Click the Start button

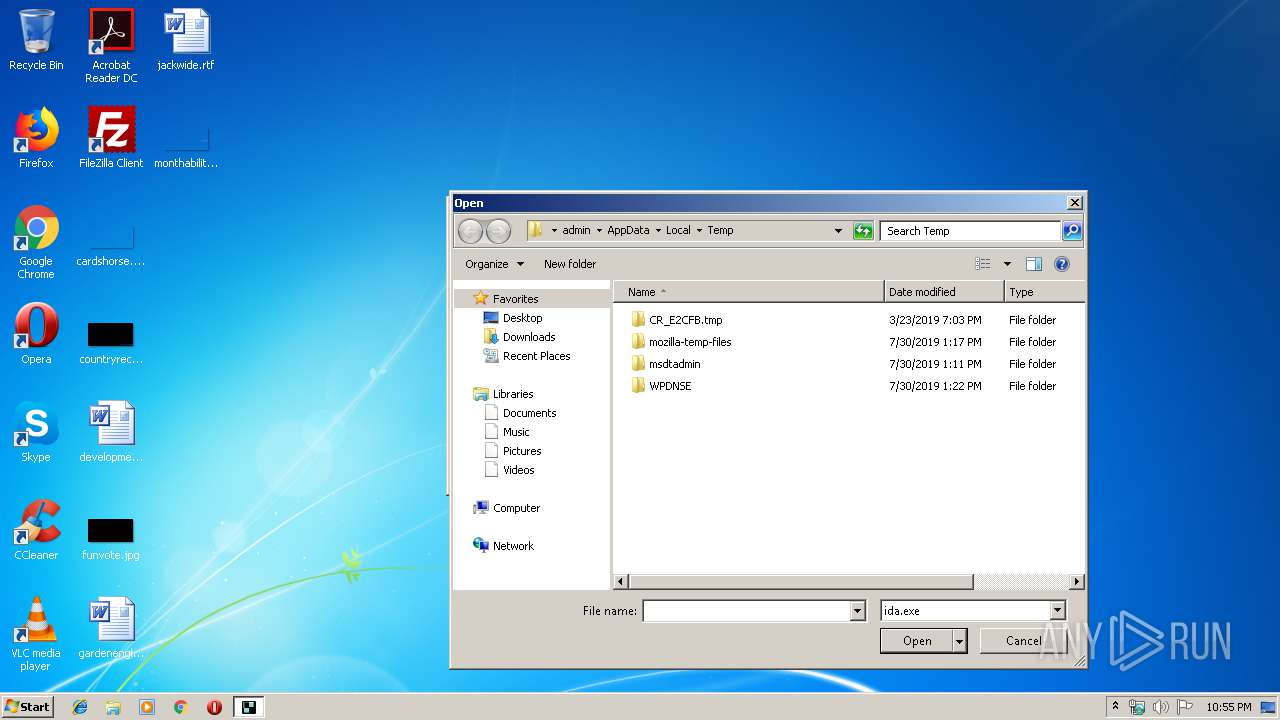point(28,707)
